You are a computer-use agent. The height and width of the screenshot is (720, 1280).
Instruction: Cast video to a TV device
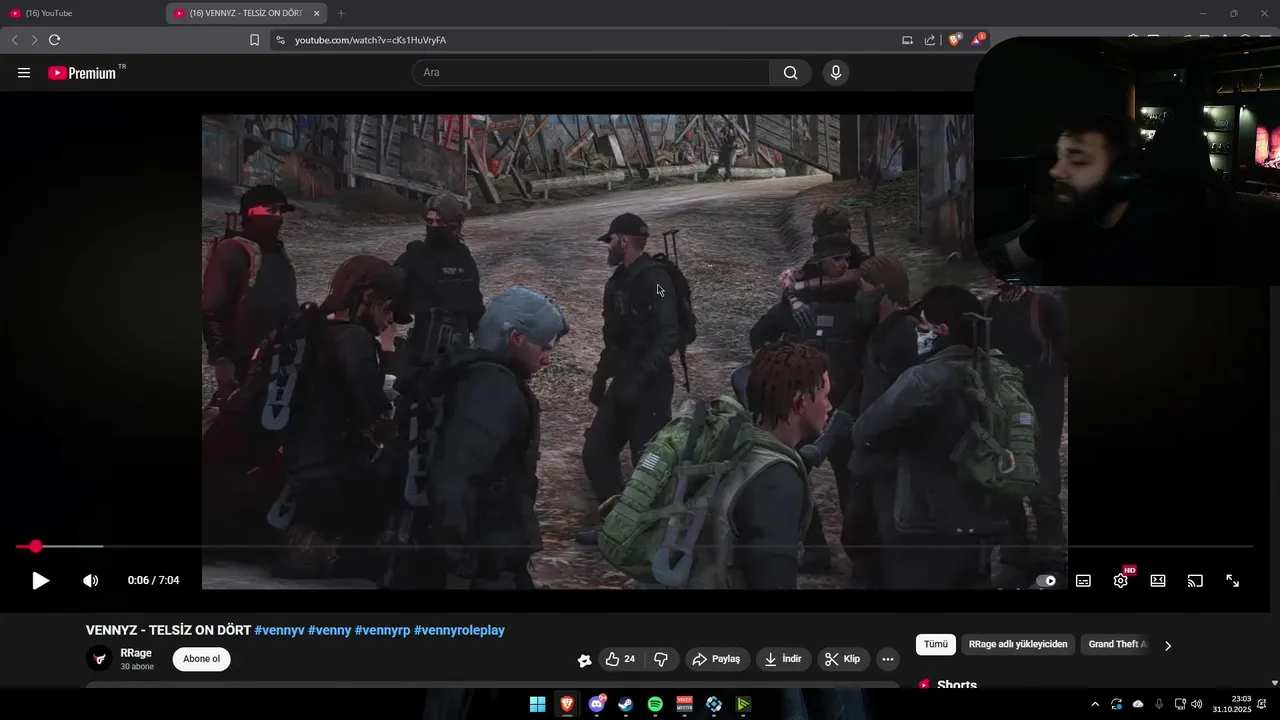click(x=1195, y=581)
